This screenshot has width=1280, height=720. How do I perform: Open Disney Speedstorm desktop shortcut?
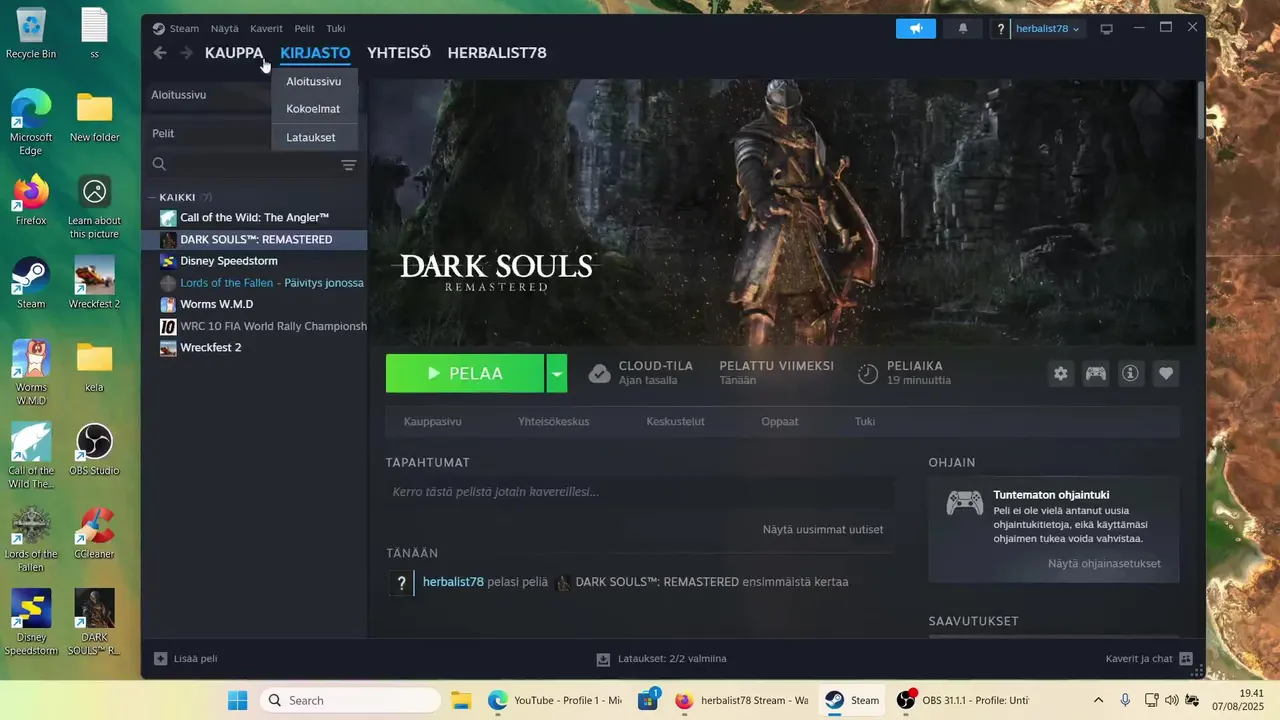(31, 622)
